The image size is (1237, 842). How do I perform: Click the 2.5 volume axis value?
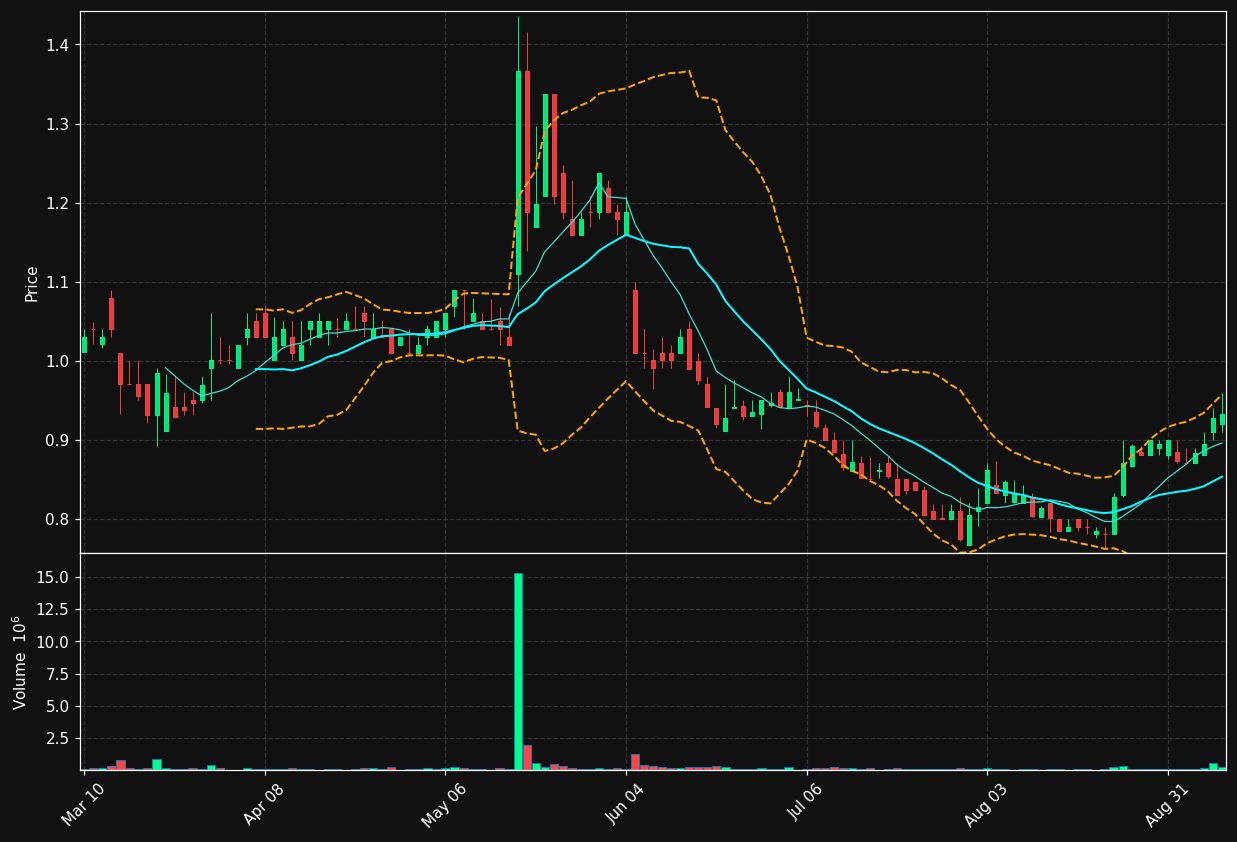[57, 738]
